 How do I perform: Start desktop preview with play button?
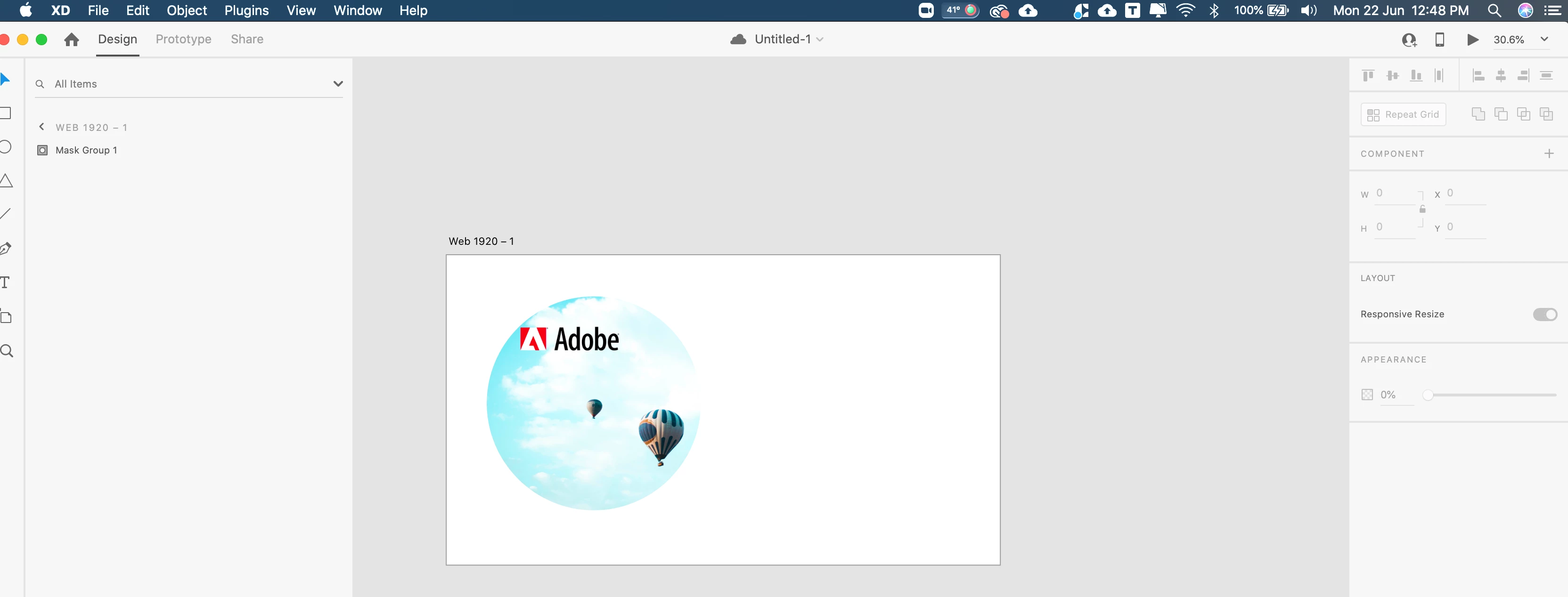point(1472,40)
